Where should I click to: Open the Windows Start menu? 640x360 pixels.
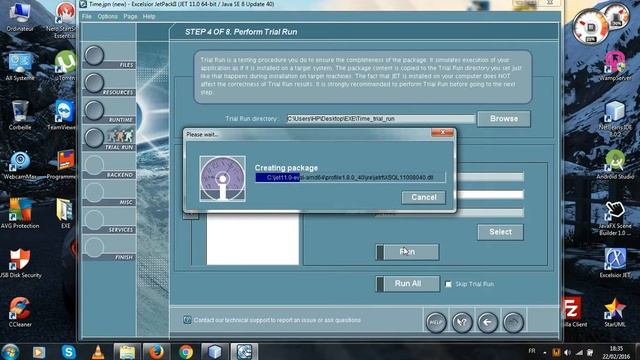pos(10,351)
